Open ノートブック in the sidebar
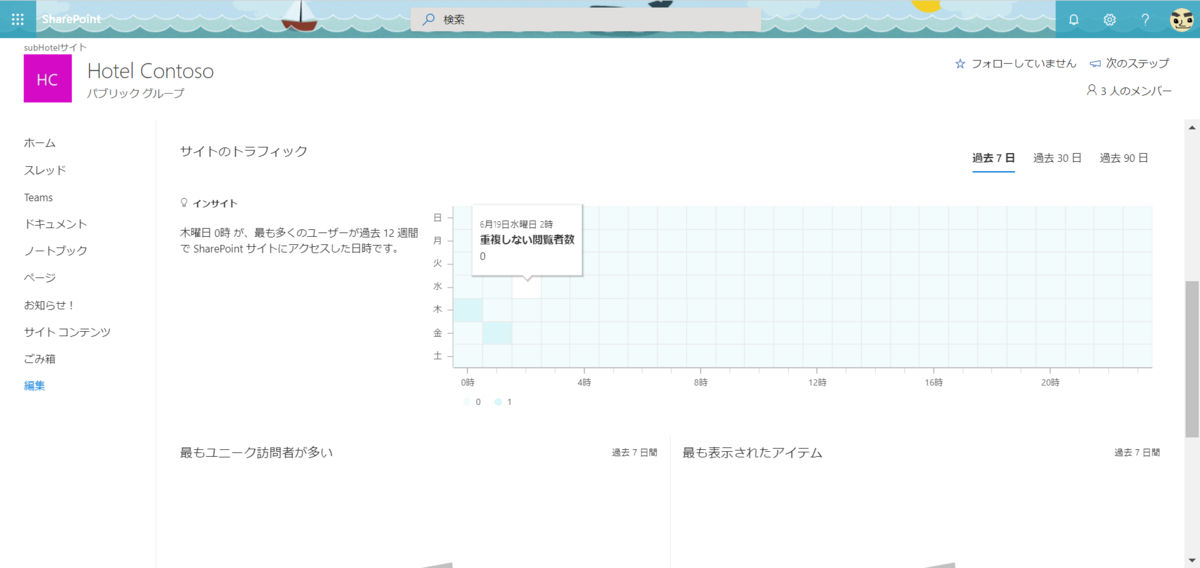 tap(56, 250)
